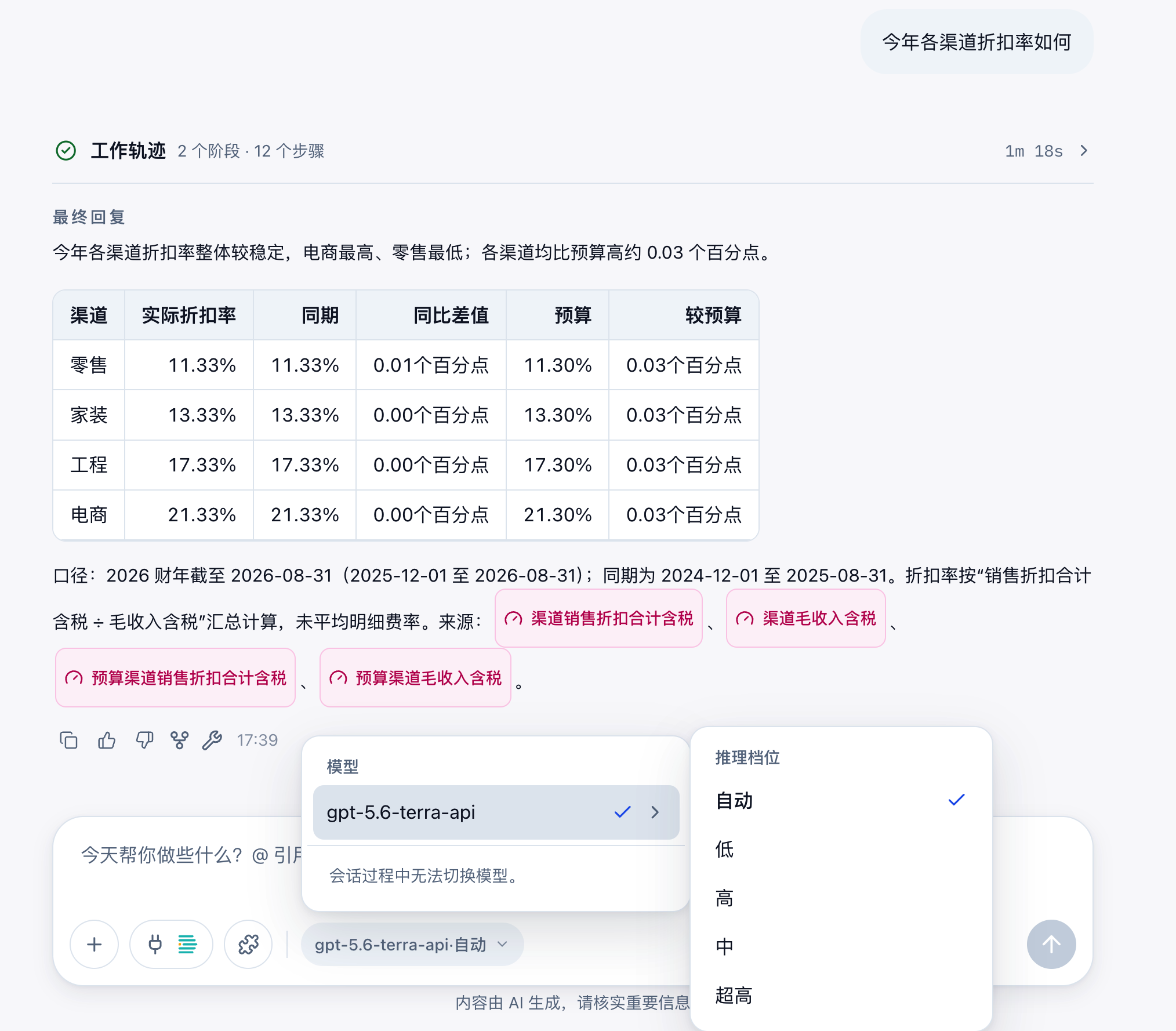Click the green lines data icon

point(187,945)
